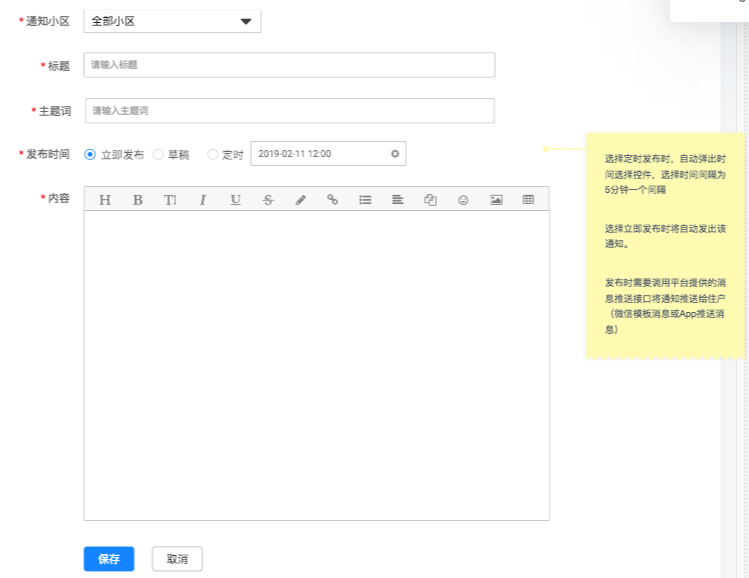Screen dimensions: 749x578
Task: Open the emoji picker in the editor
Action: (463, 200)
